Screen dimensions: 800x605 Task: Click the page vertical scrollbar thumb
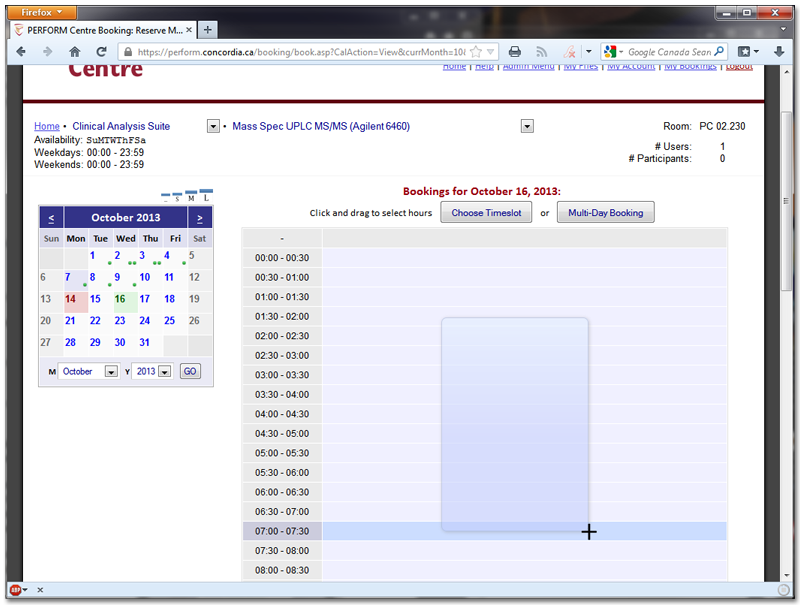pyautogui.click(x=786, y=201)
